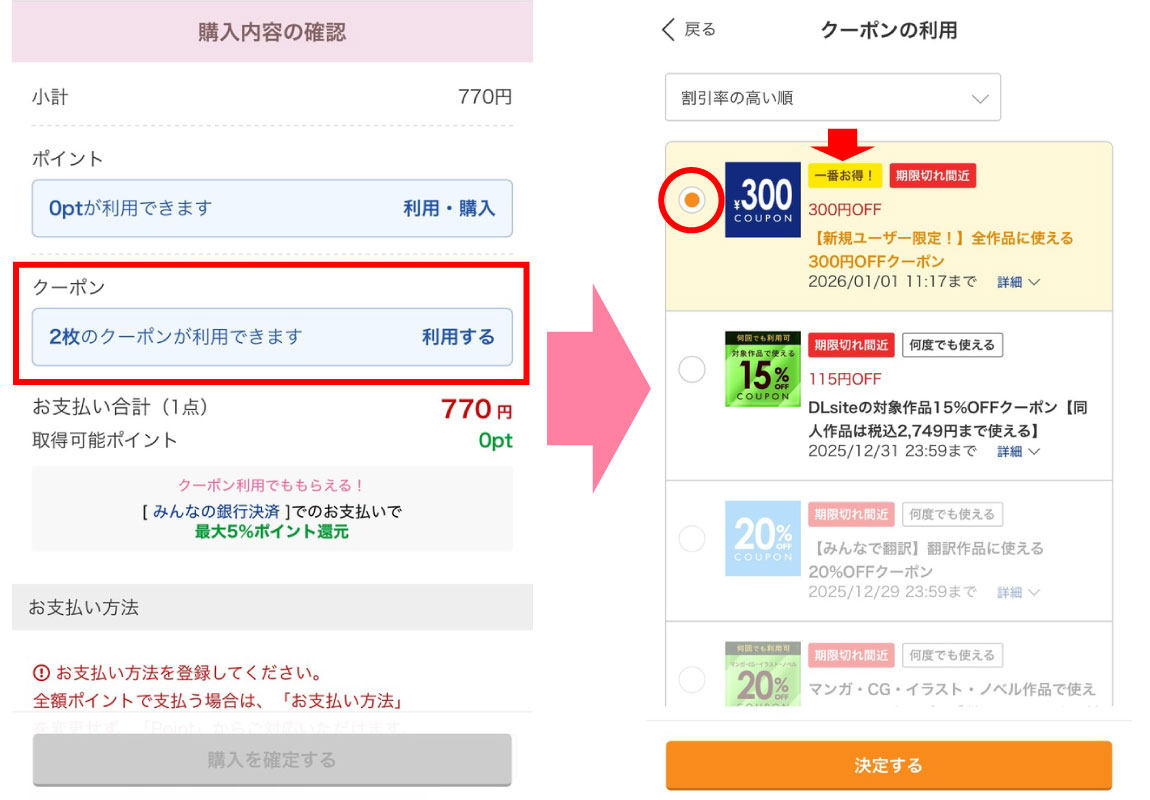Click 利用・購入 in the points box
The width and height of the screenshot is (1150, 800).
(x=449, y=208)
